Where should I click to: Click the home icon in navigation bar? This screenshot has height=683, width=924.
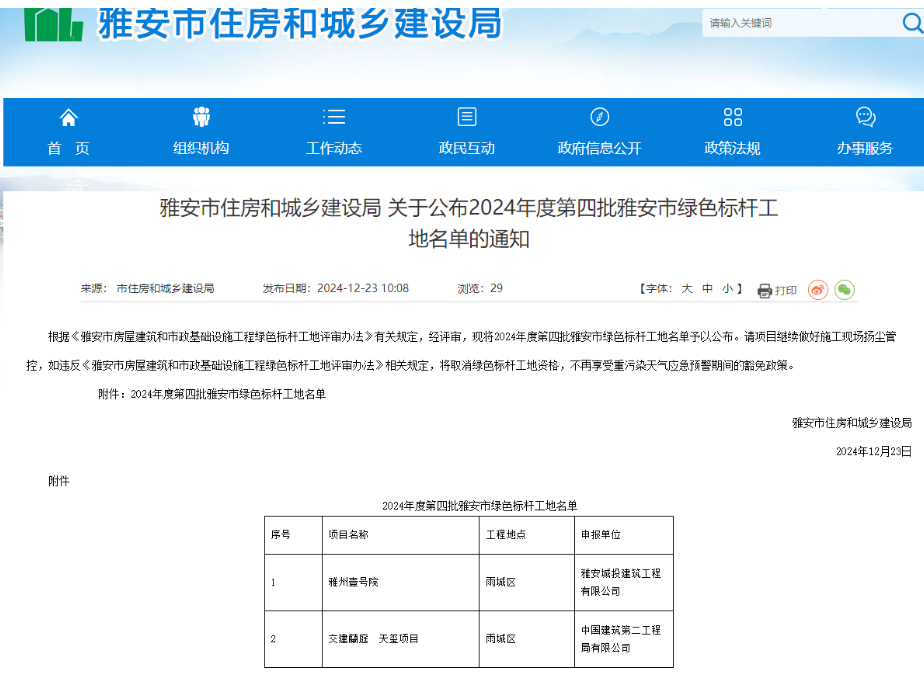pyautogui.click(x=68, y=118)
